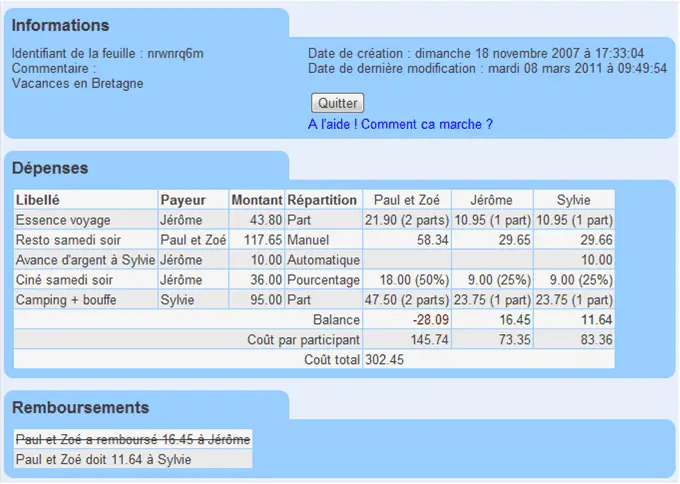
Task: Click the Répartition column header
Action: click(323, 200)
